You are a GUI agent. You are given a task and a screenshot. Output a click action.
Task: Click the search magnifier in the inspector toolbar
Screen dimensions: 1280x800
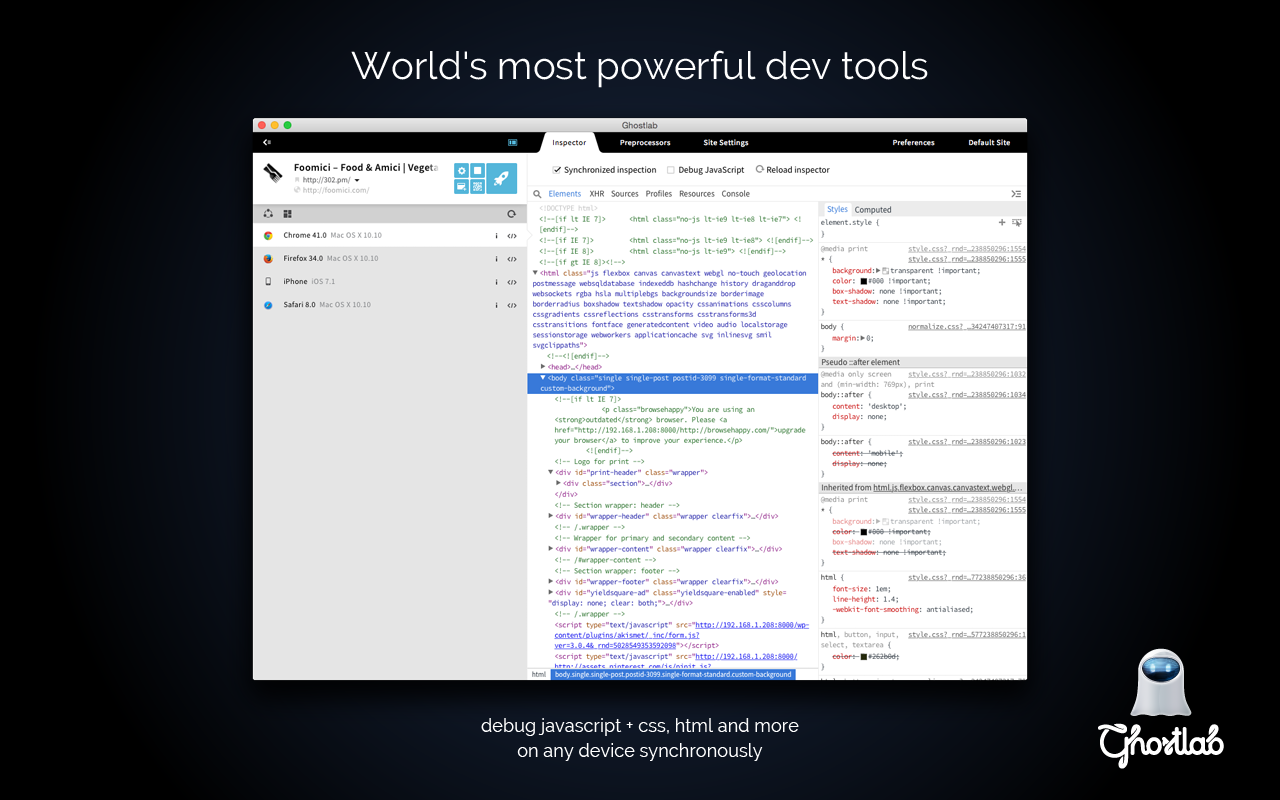click(x=537, y=194)
